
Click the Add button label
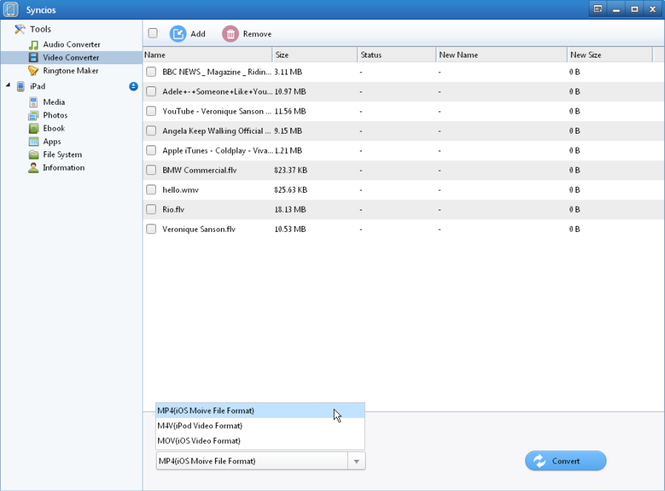[198, 34]
